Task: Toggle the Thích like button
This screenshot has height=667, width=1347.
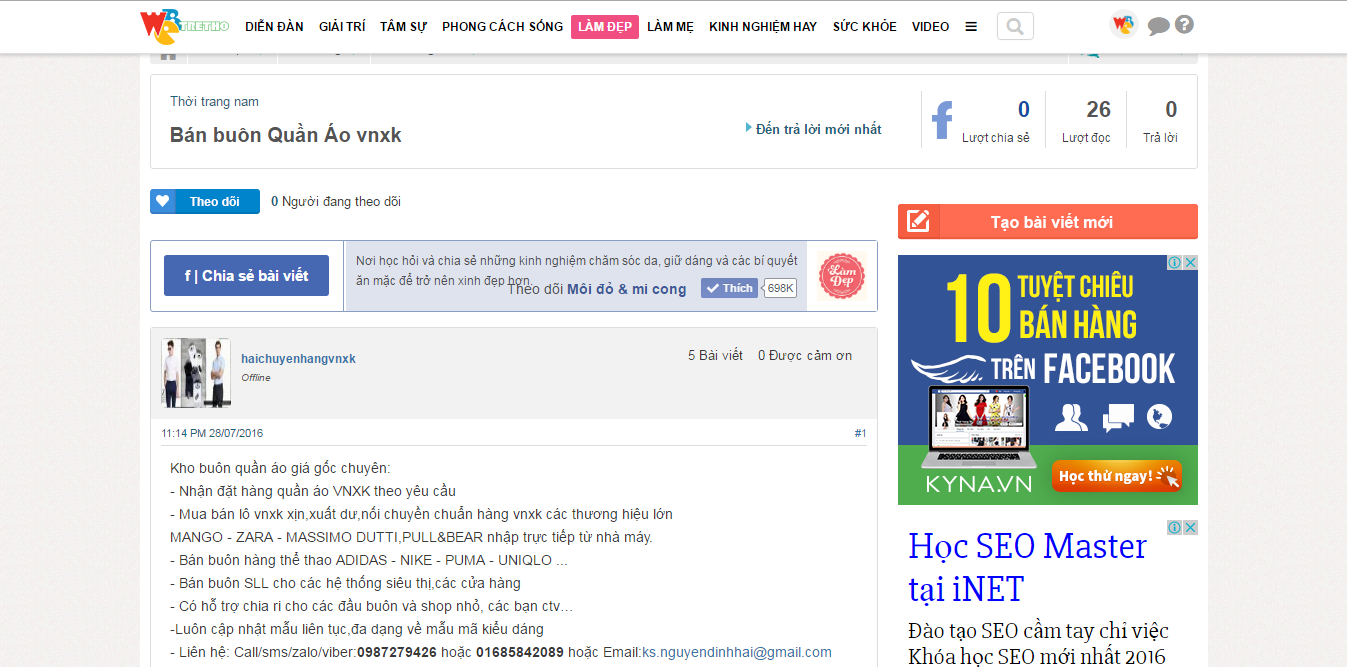Action: tap(728, 287)
